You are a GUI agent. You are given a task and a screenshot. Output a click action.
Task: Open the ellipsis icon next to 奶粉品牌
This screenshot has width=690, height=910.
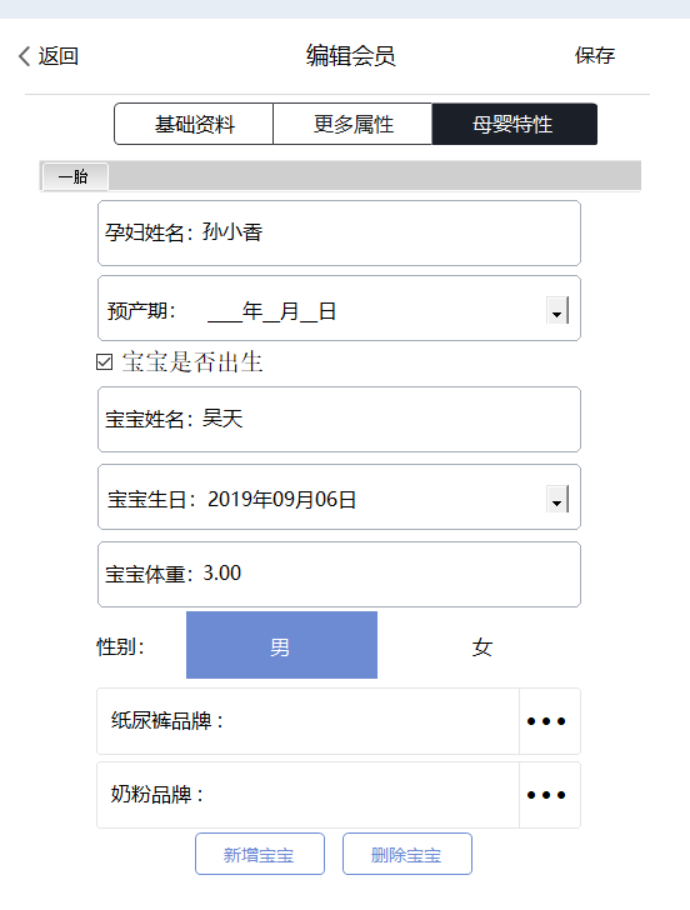click(547, 794)
